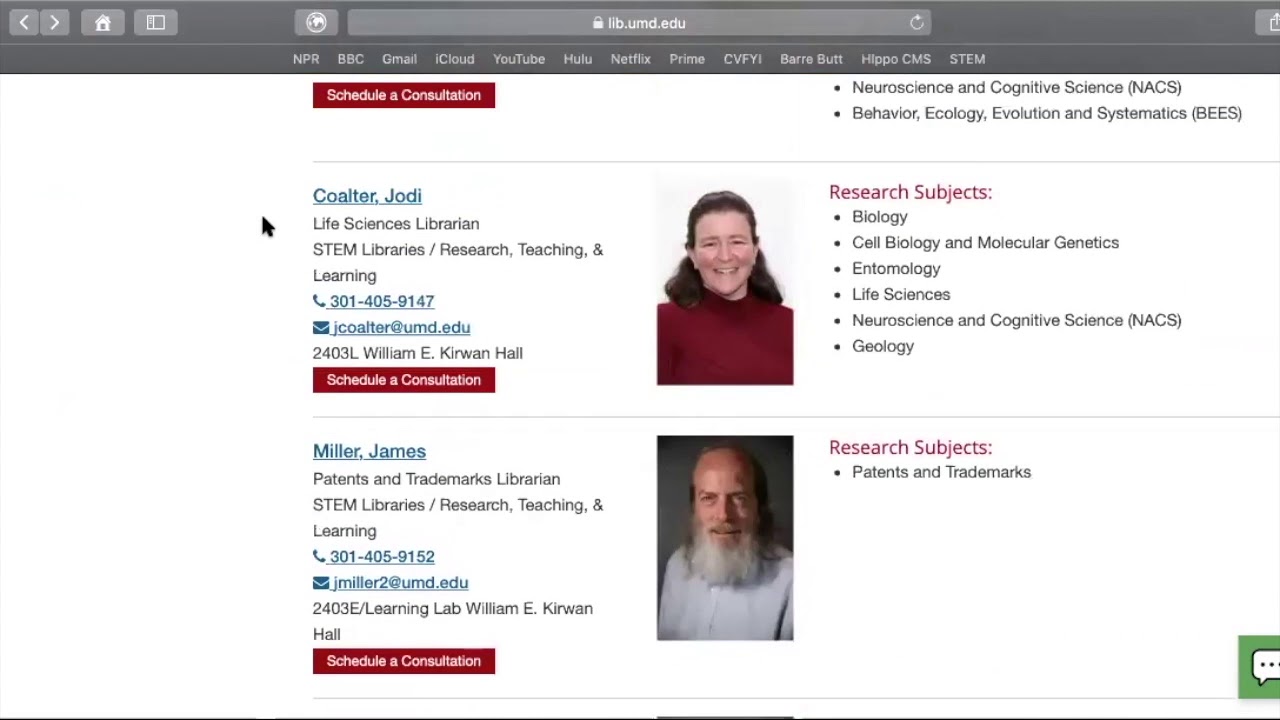Open the Barre Butt bookmark
Viewport: 1280px width, 720px height.
coord(811,59)
